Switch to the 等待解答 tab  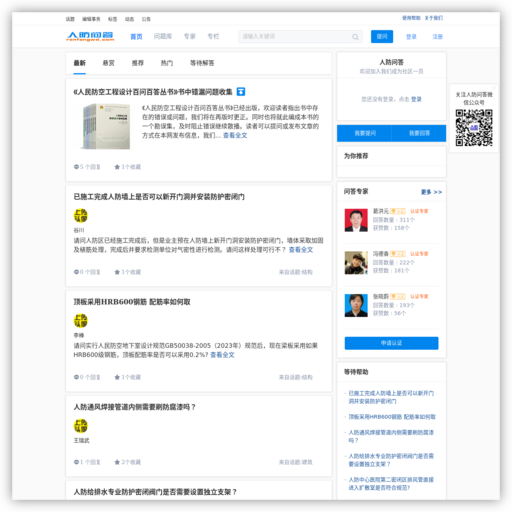point(202,63)
